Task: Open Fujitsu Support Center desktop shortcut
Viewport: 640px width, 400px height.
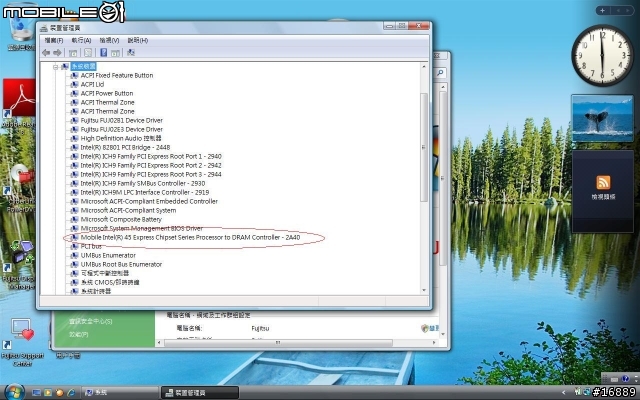Action: tap(22, 342)
